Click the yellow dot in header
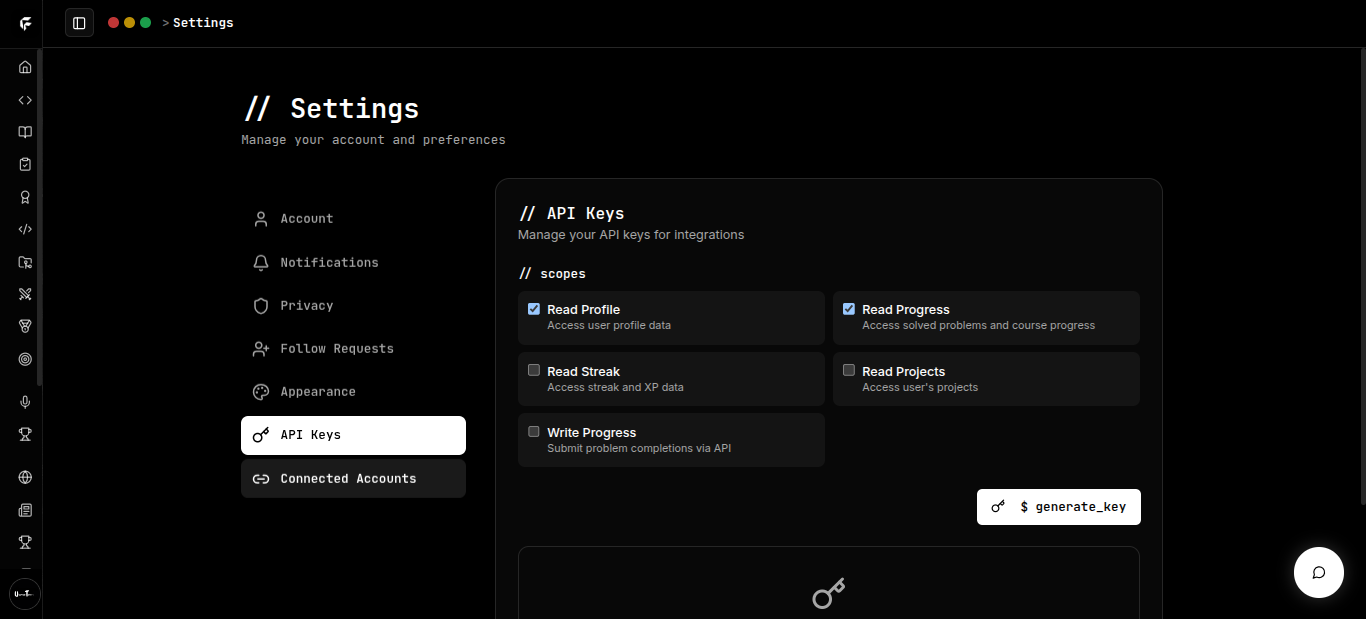The image size is (1366, 619). pyautogui.click(x=129, y=22)
